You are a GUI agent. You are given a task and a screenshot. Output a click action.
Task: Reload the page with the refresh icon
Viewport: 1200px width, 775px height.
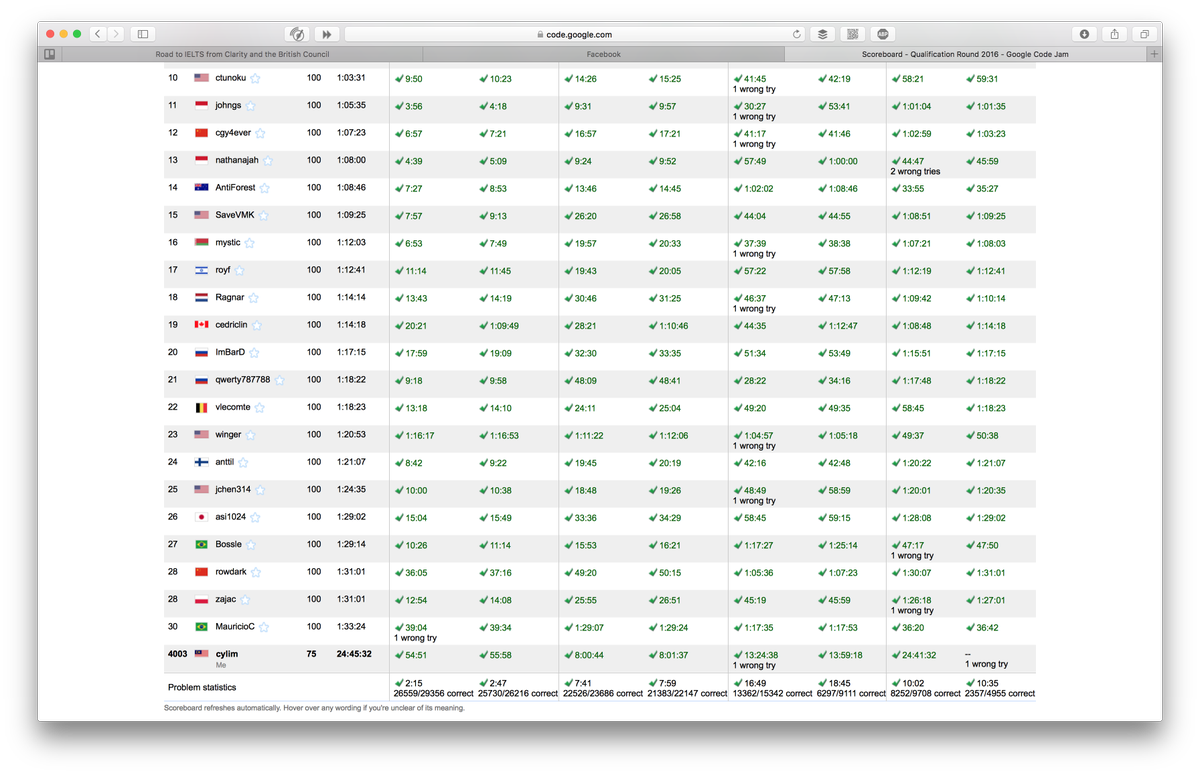pyautogui.click(x=796, y=34)
